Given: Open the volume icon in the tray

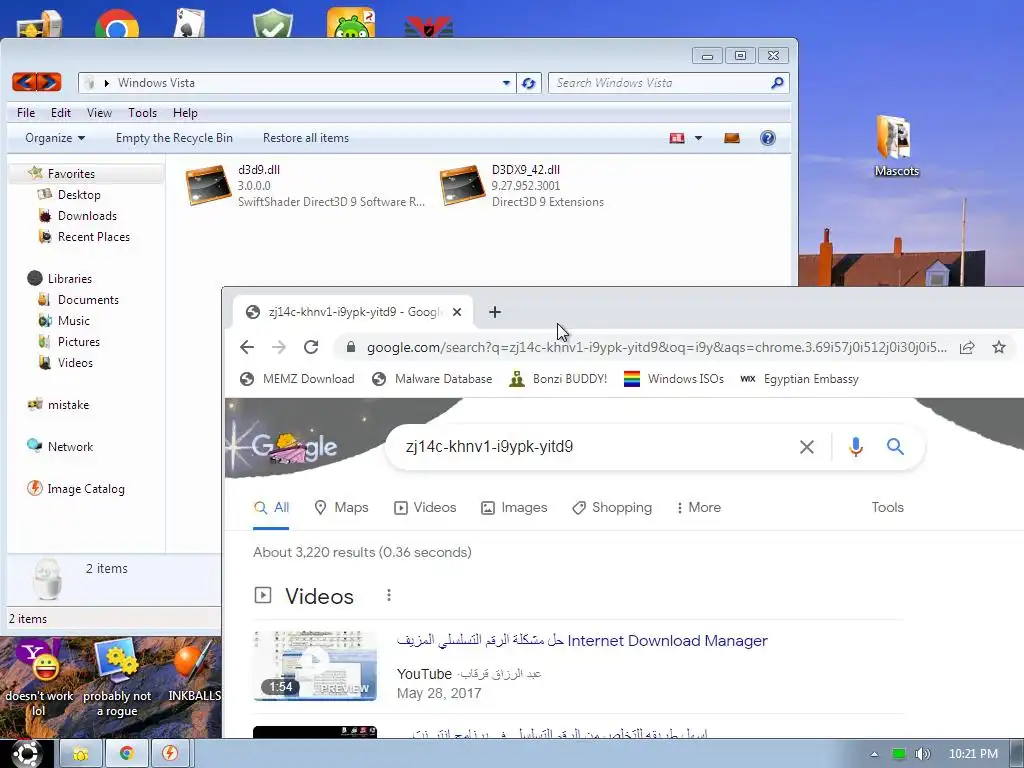Looking at the screenshot, I should click(922, 754).
